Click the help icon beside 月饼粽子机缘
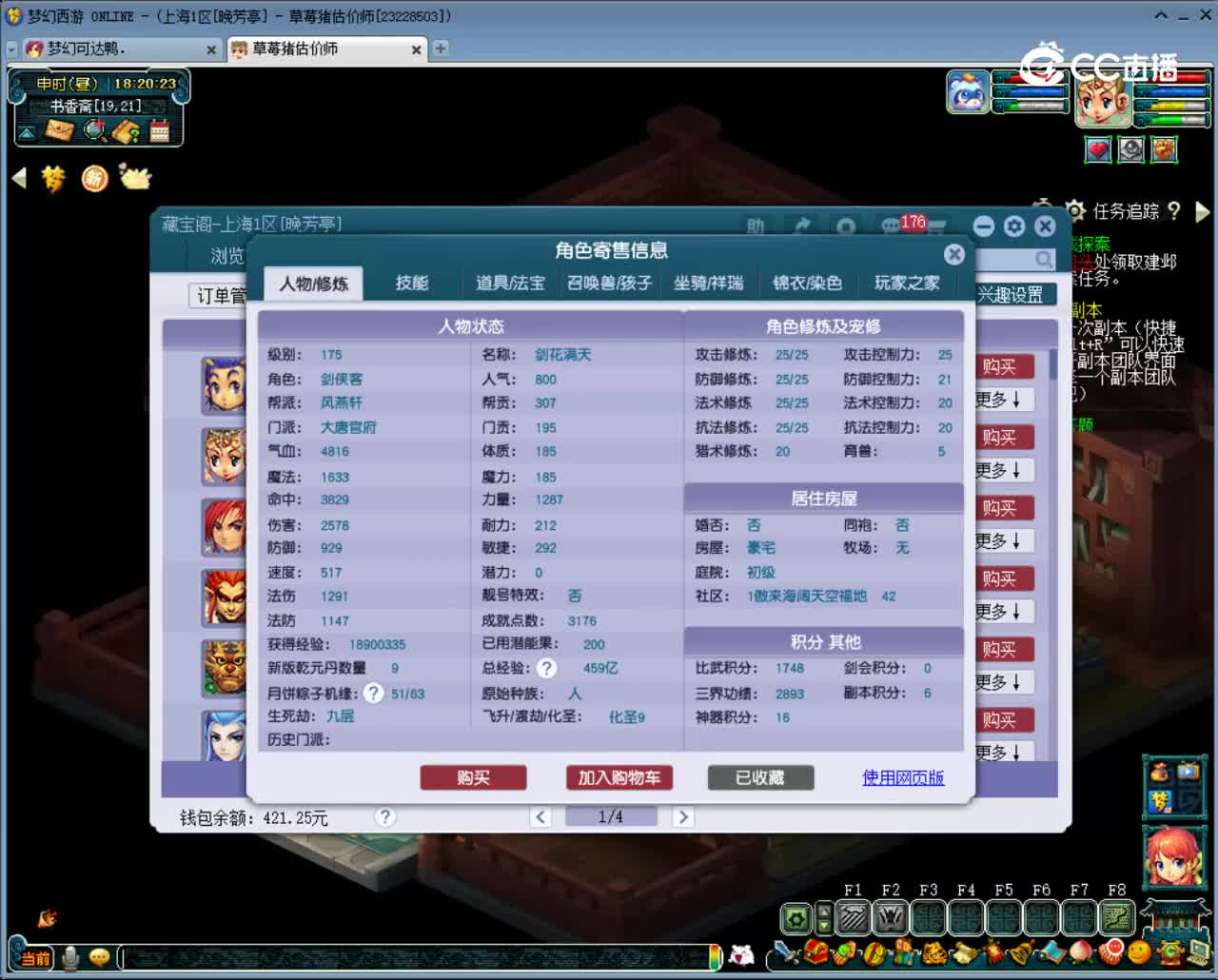The height and width of the screenshot is (980, 1218). tap(374, 694)
